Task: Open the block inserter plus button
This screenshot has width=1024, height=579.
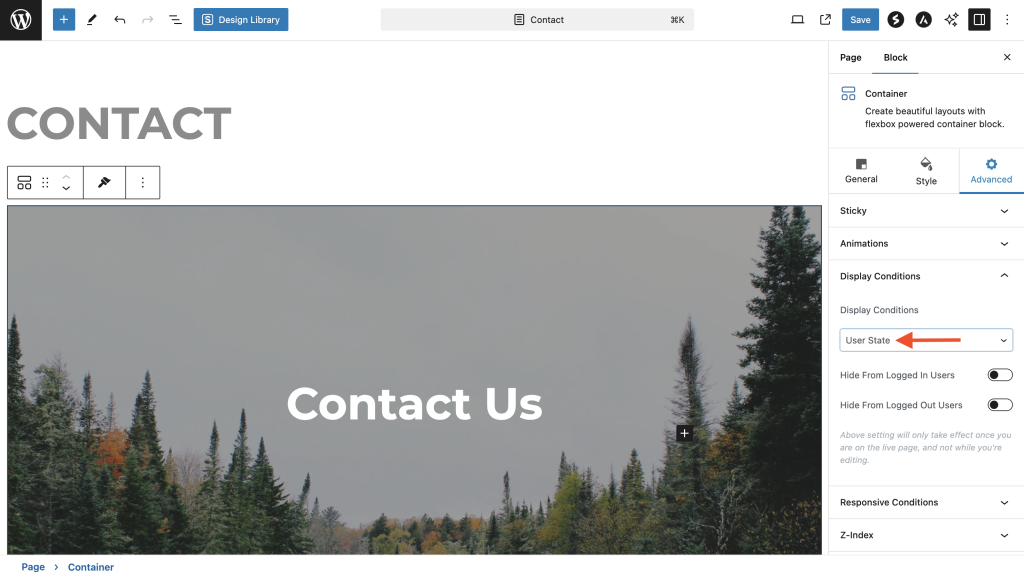Action: pyautogui.click(x=63, y=20)
